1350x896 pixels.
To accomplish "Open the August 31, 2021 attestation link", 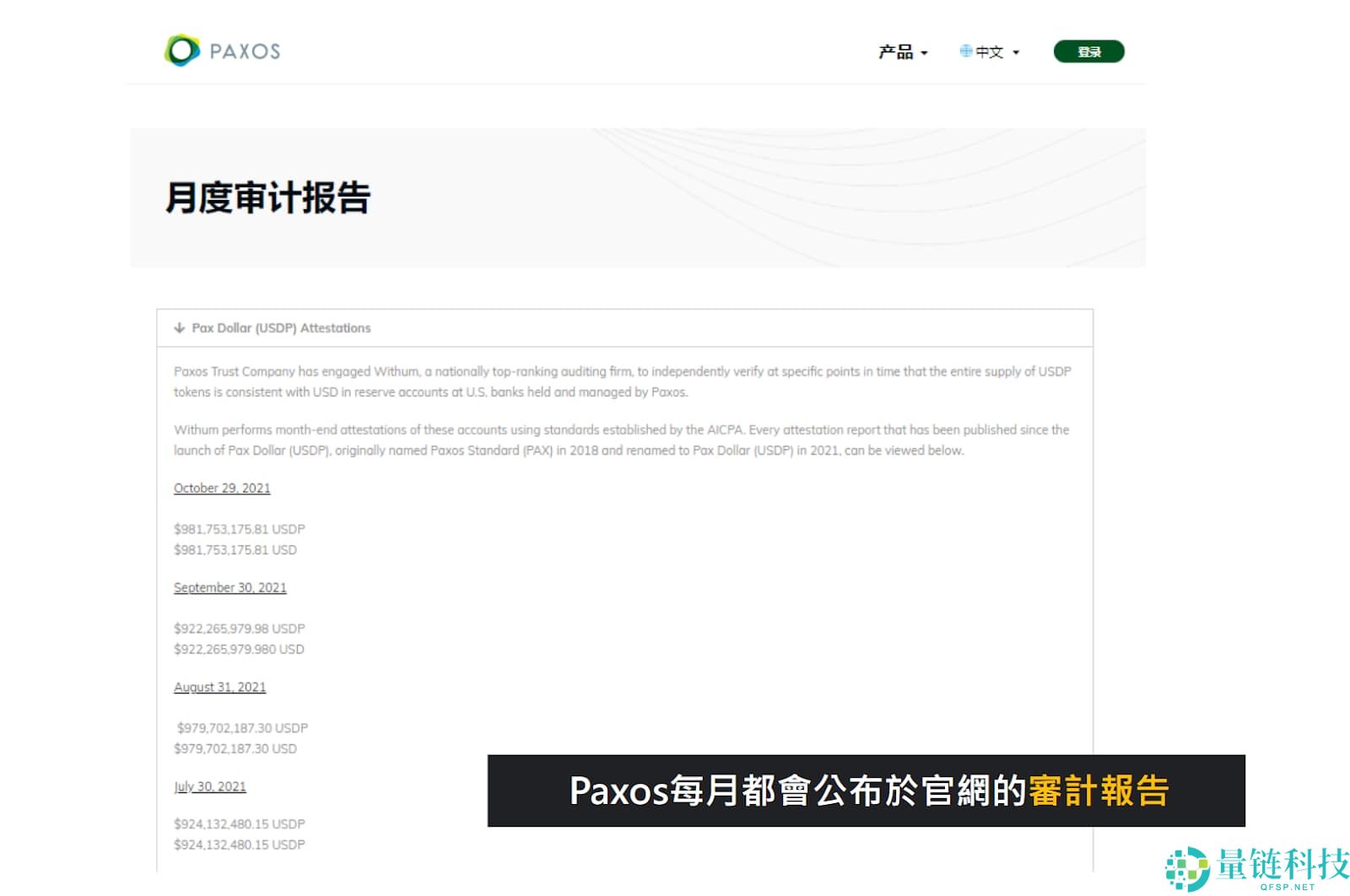I will (x=219, y=688).
